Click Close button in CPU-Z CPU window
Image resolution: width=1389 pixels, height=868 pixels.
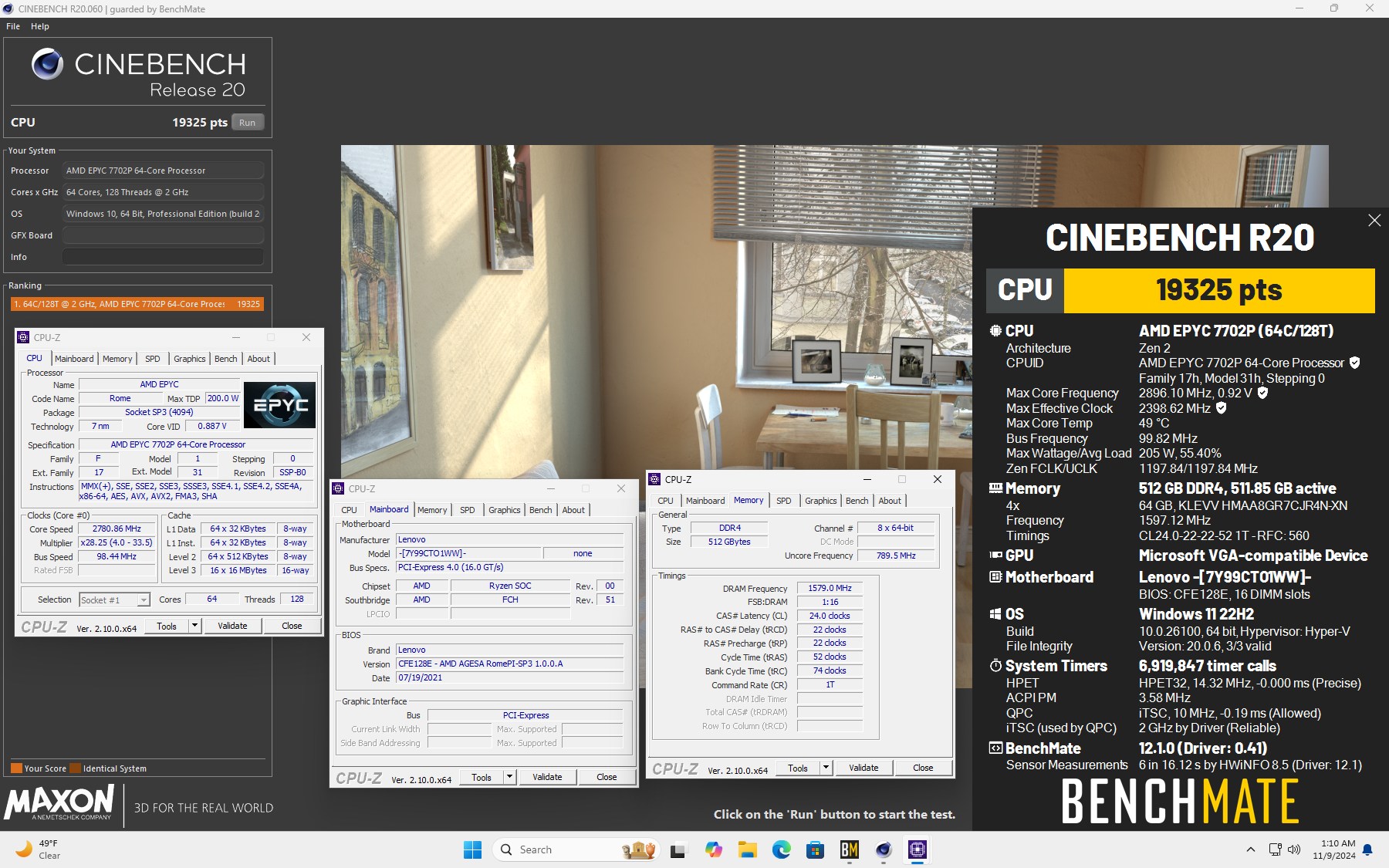(292, 626)
